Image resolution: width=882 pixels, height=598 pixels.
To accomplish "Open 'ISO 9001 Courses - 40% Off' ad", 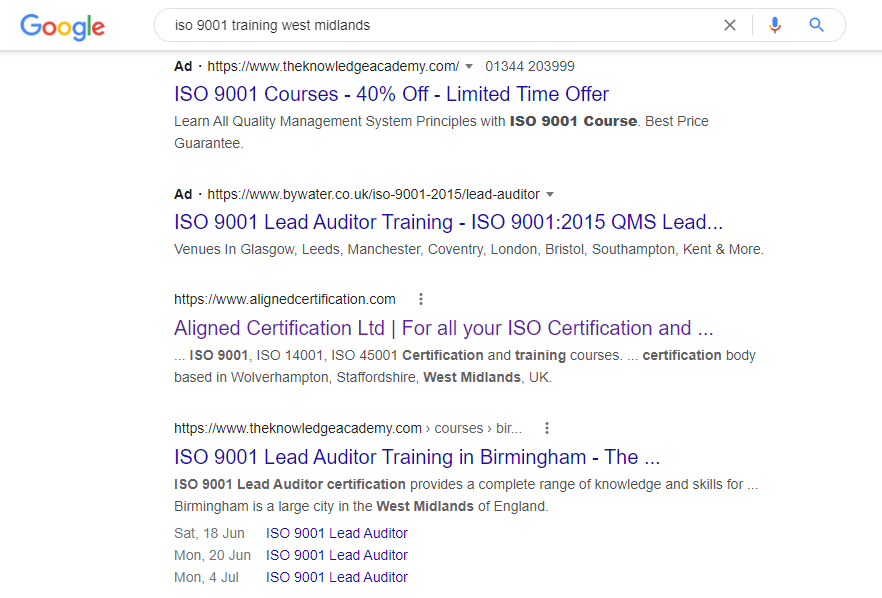I will click(391, 94).
